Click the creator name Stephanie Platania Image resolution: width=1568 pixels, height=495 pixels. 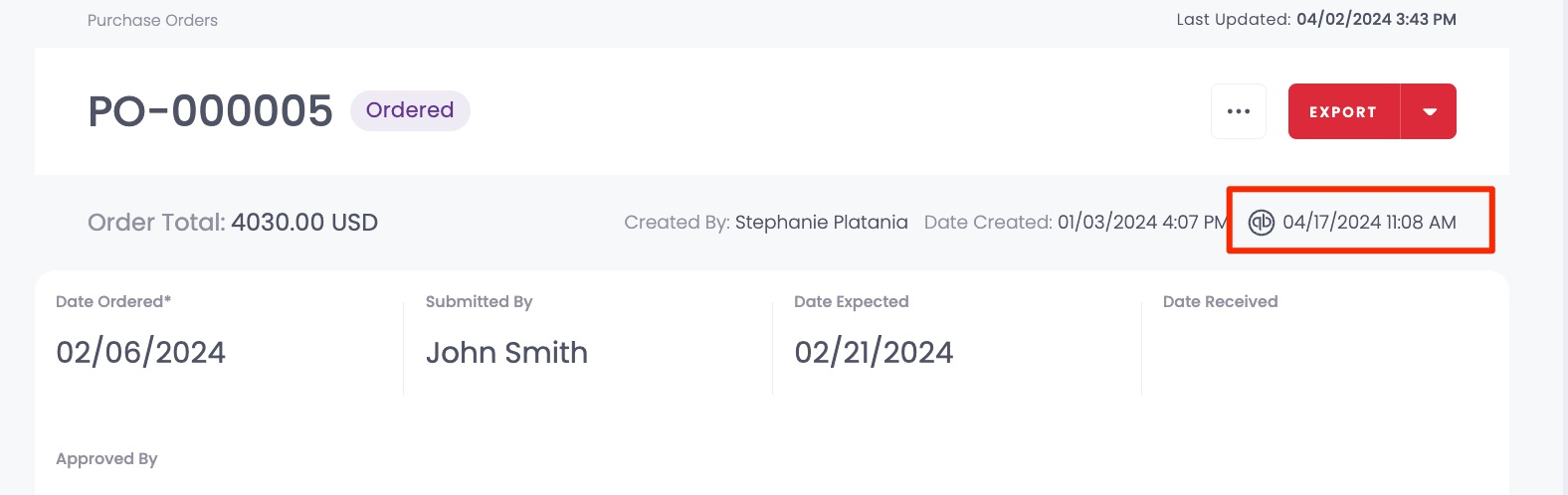click(x=821, y=223)
